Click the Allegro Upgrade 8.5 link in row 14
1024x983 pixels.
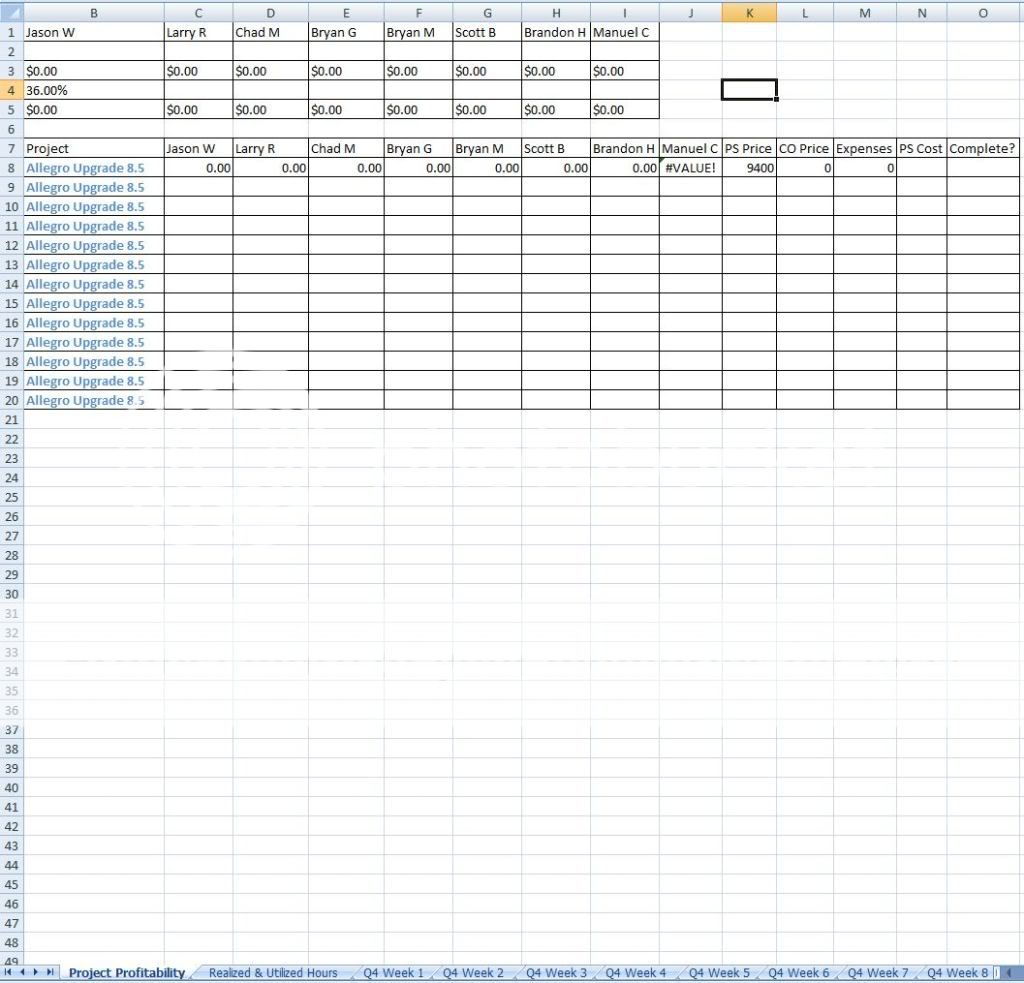click(x=85, y=284)
